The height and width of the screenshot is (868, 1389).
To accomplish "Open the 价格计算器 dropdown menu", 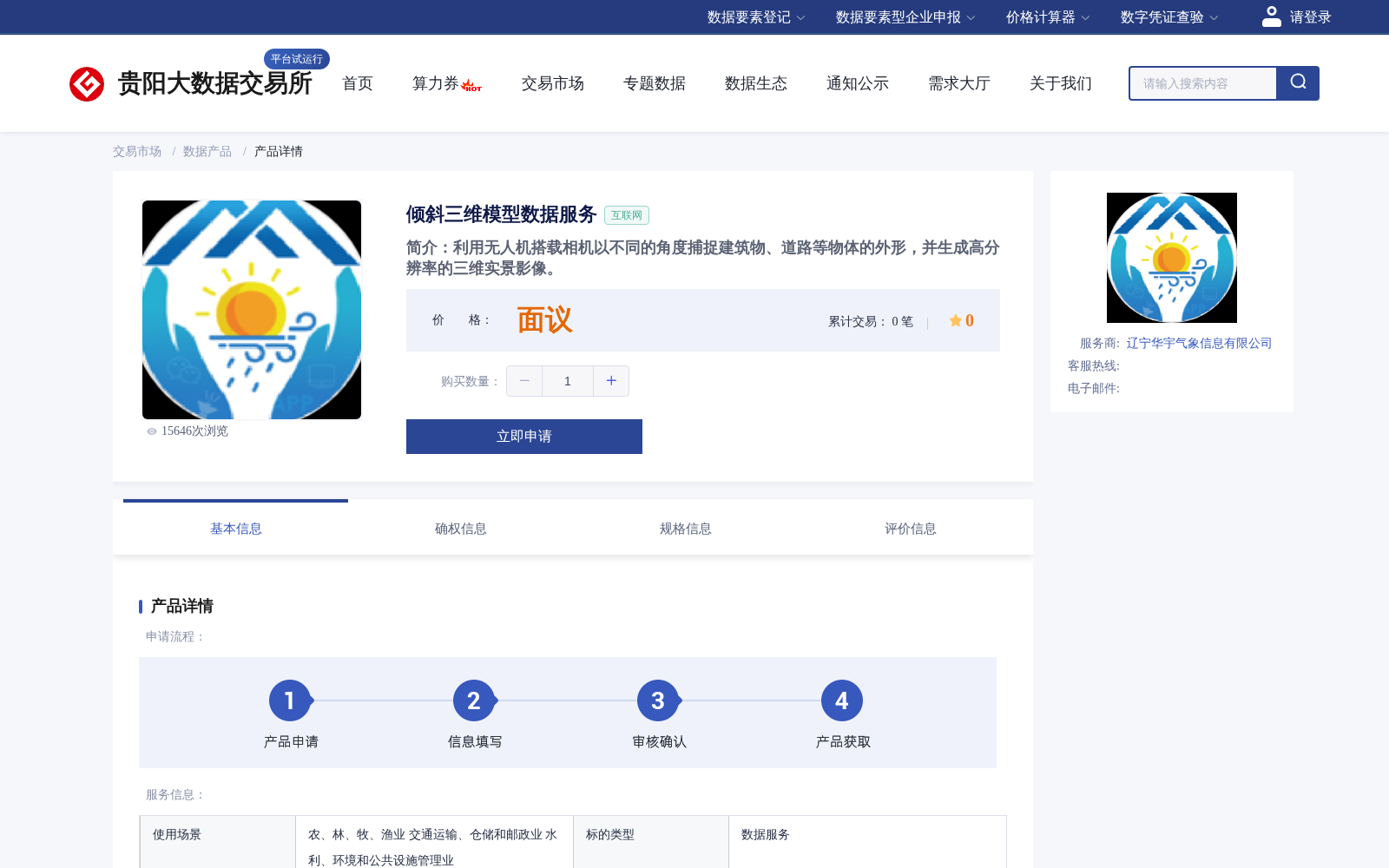I will (x=1048, y=17).
